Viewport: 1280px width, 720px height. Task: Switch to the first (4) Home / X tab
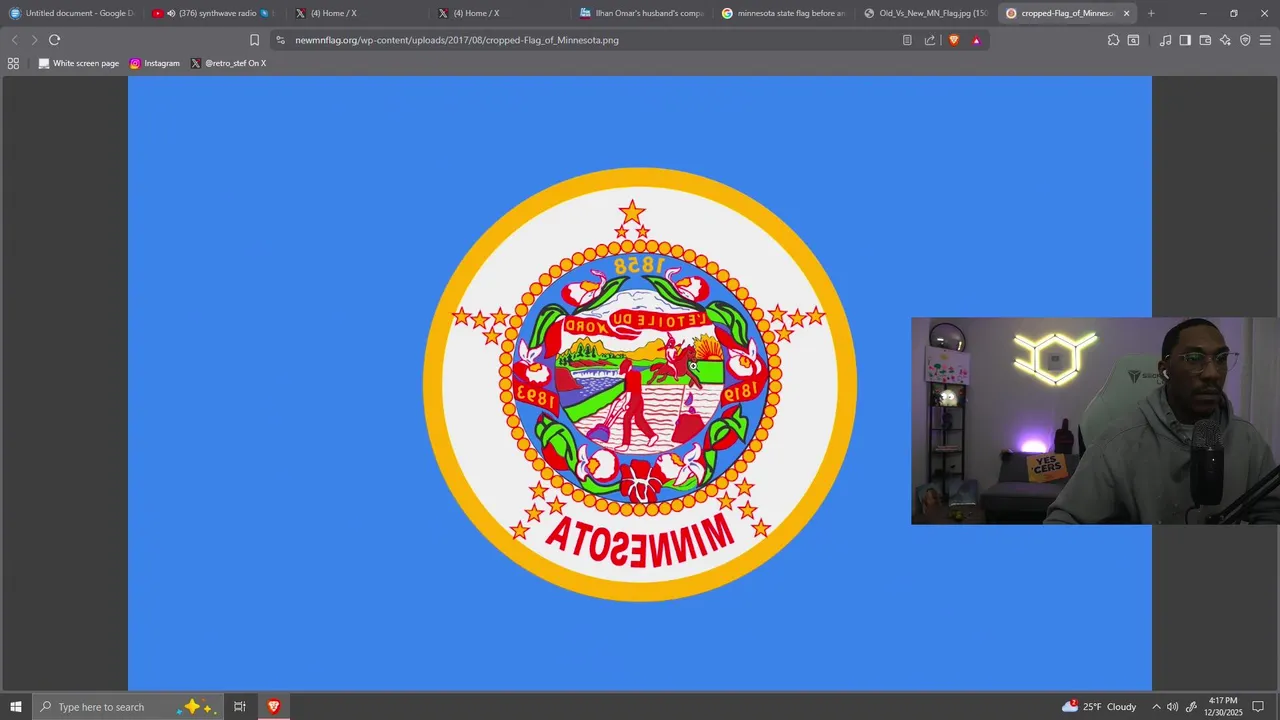click(355, 13)
